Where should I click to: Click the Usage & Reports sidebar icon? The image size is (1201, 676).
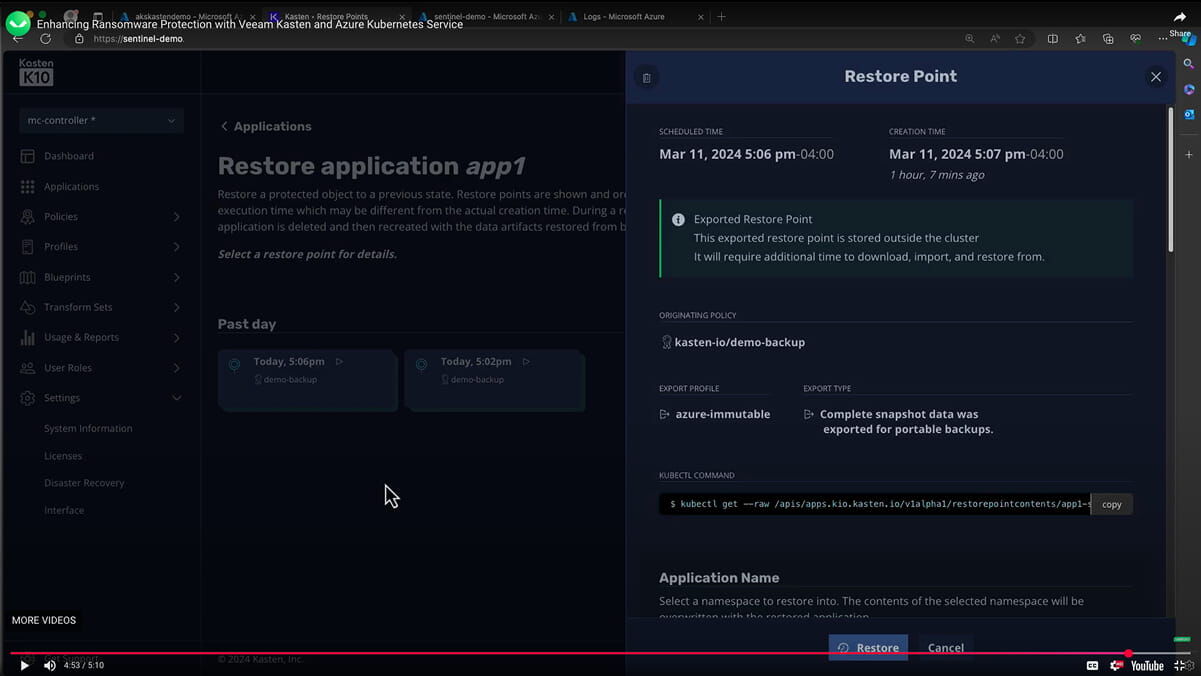point(27,338)
